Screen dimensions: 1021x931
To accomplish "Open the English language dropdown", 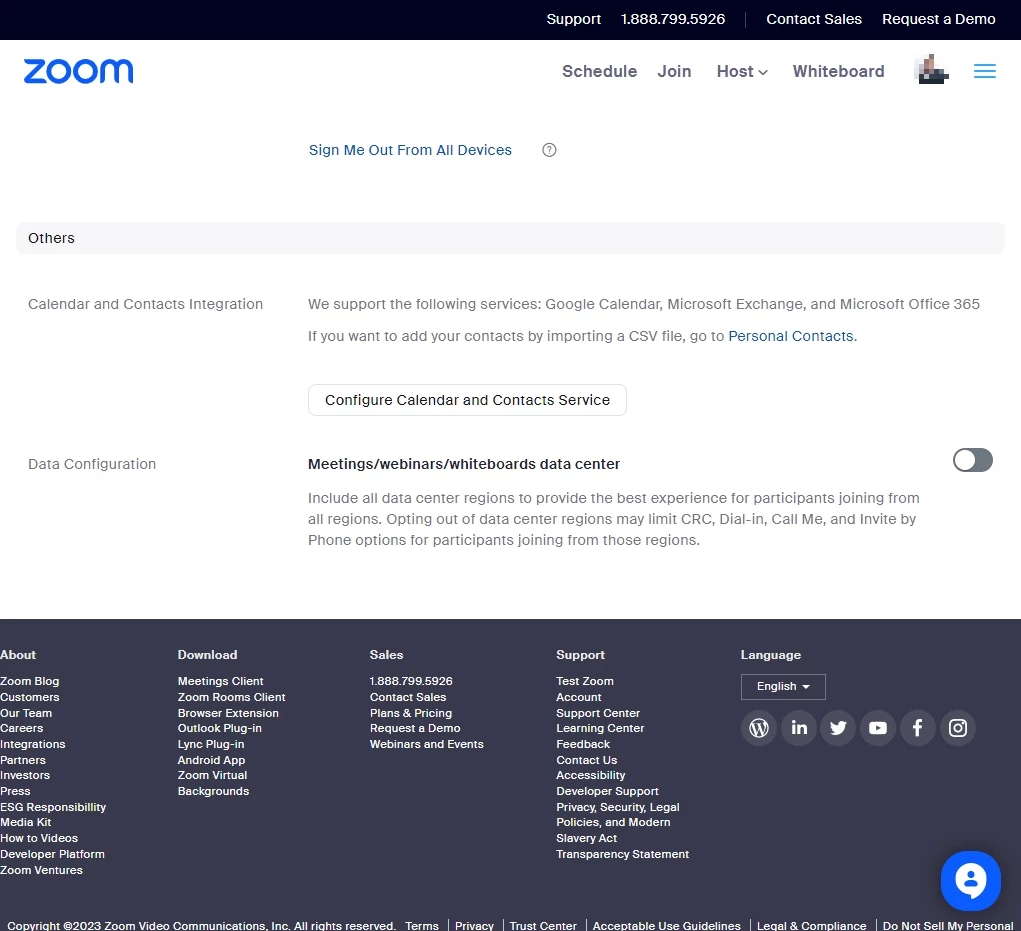I will (x=783, y=687).
